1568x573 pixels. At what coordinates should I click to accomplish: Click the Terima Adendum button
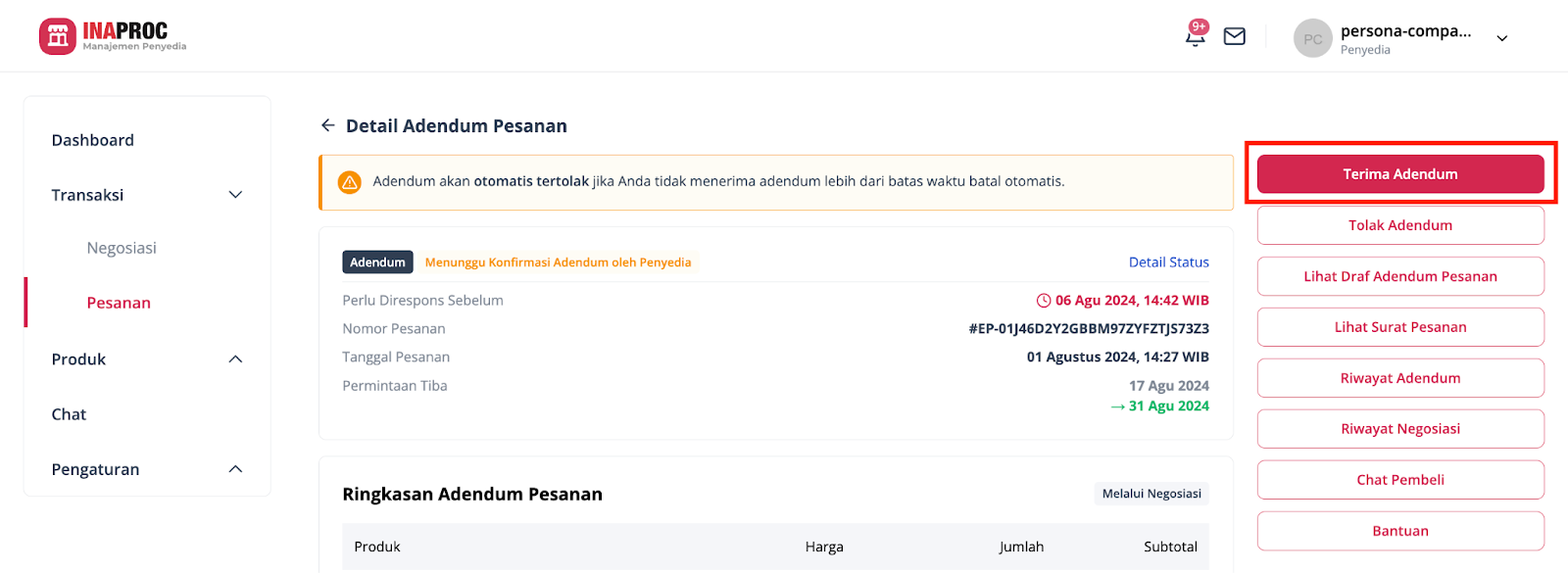tap(1399, 173)
